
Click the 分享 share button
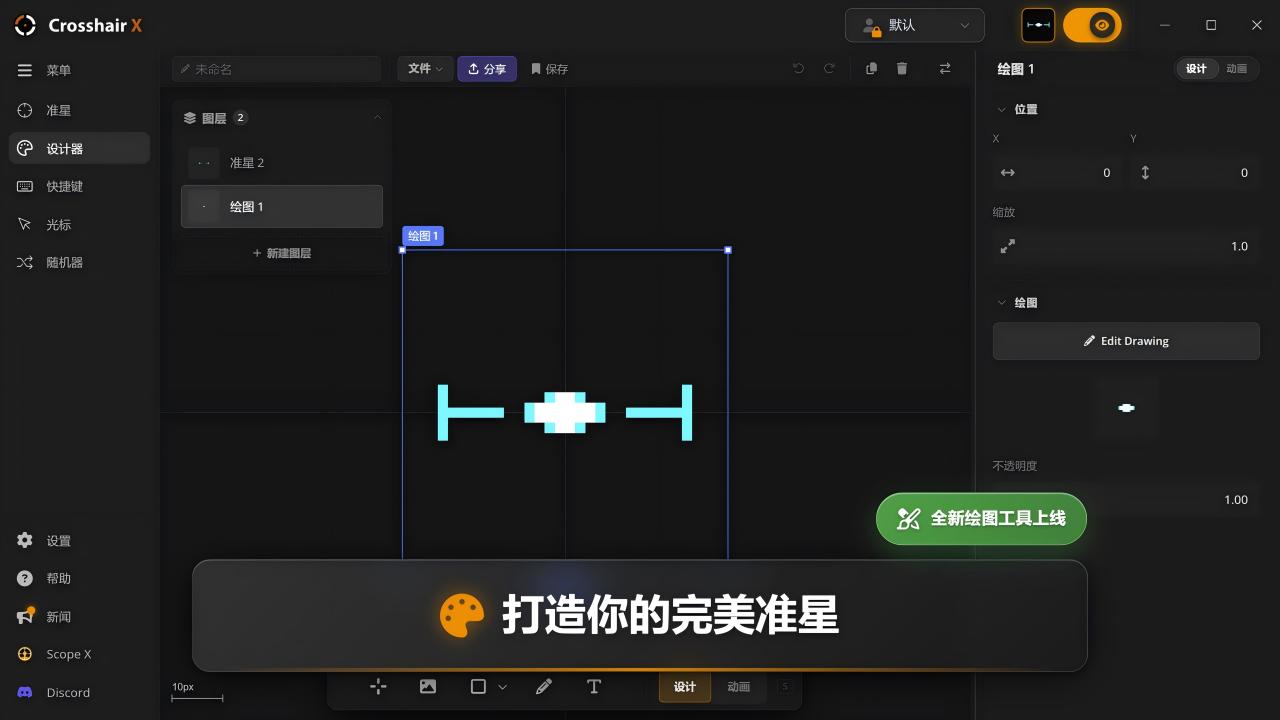click(x=487, y=69)
